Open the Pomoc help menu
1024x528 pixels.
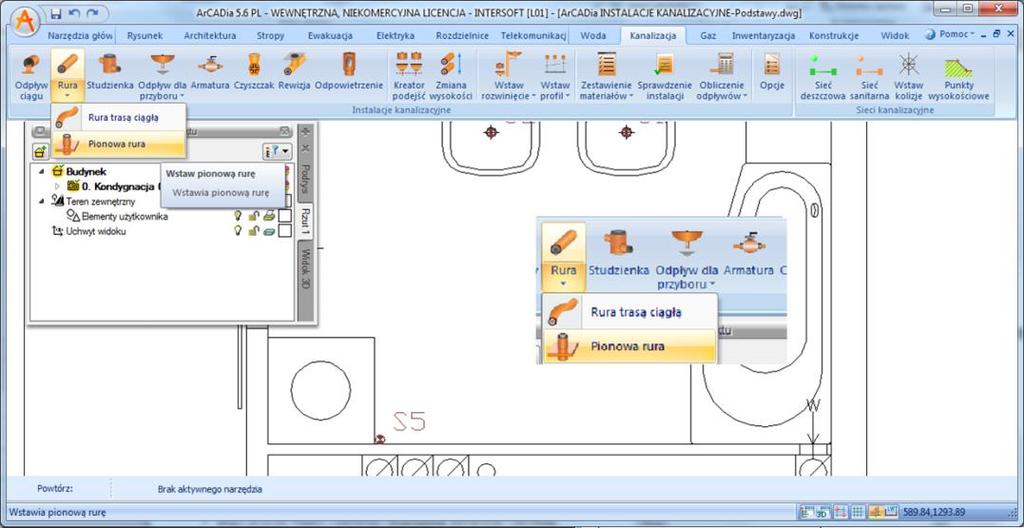click(x=950, y=35)
